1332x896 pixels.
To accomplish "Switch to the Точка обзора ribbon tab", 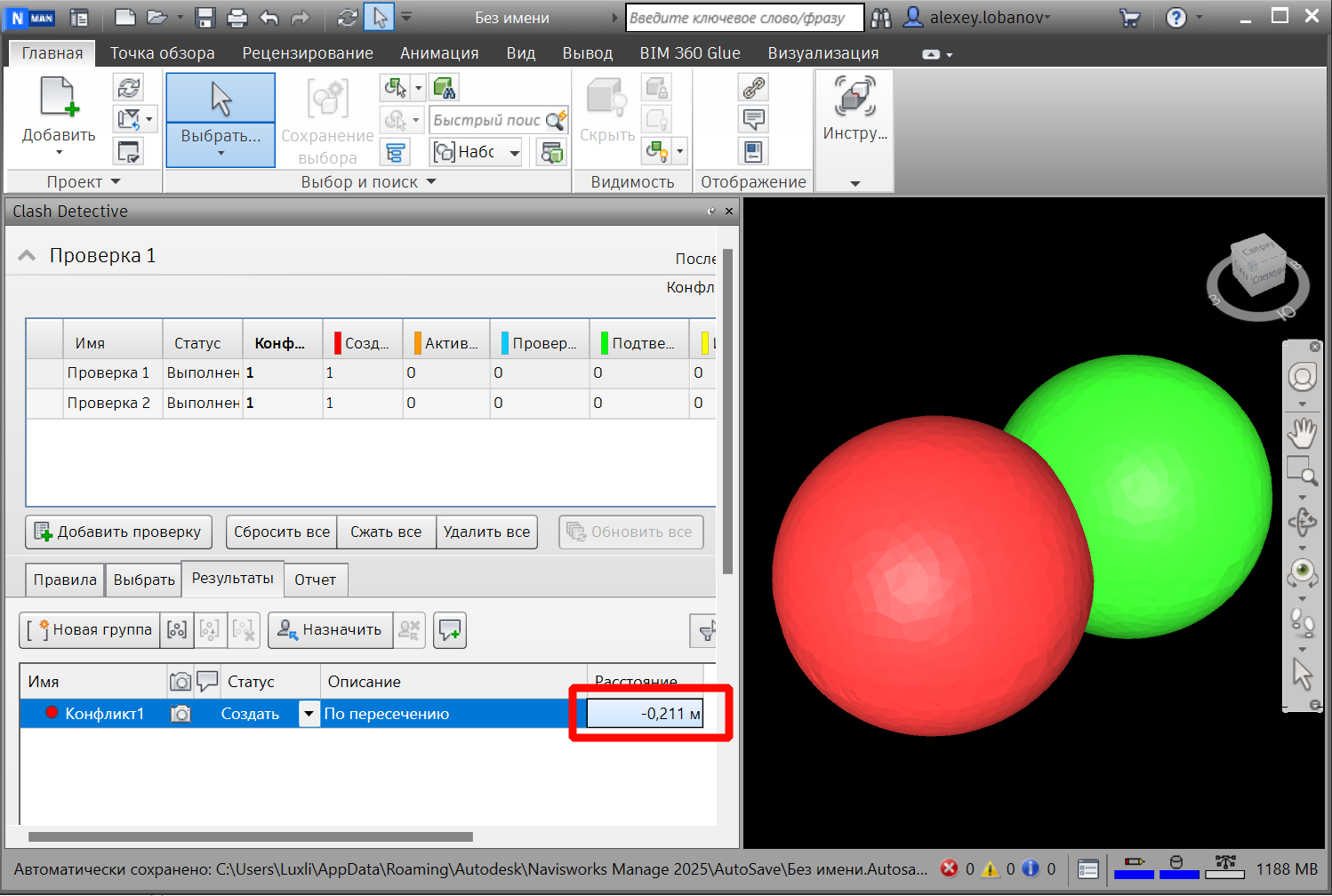I will pyautogui.click(x=163, y=53).
